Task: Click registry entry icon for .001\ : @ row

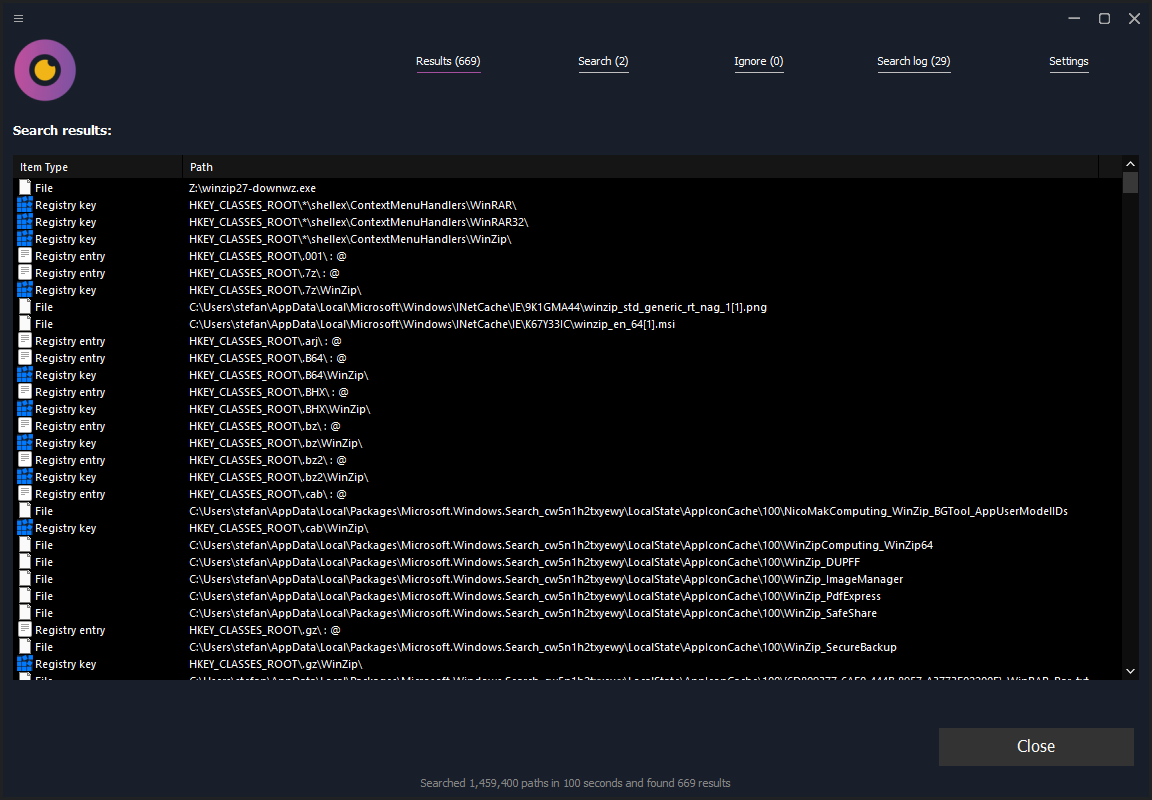Action: click(25, 256)
